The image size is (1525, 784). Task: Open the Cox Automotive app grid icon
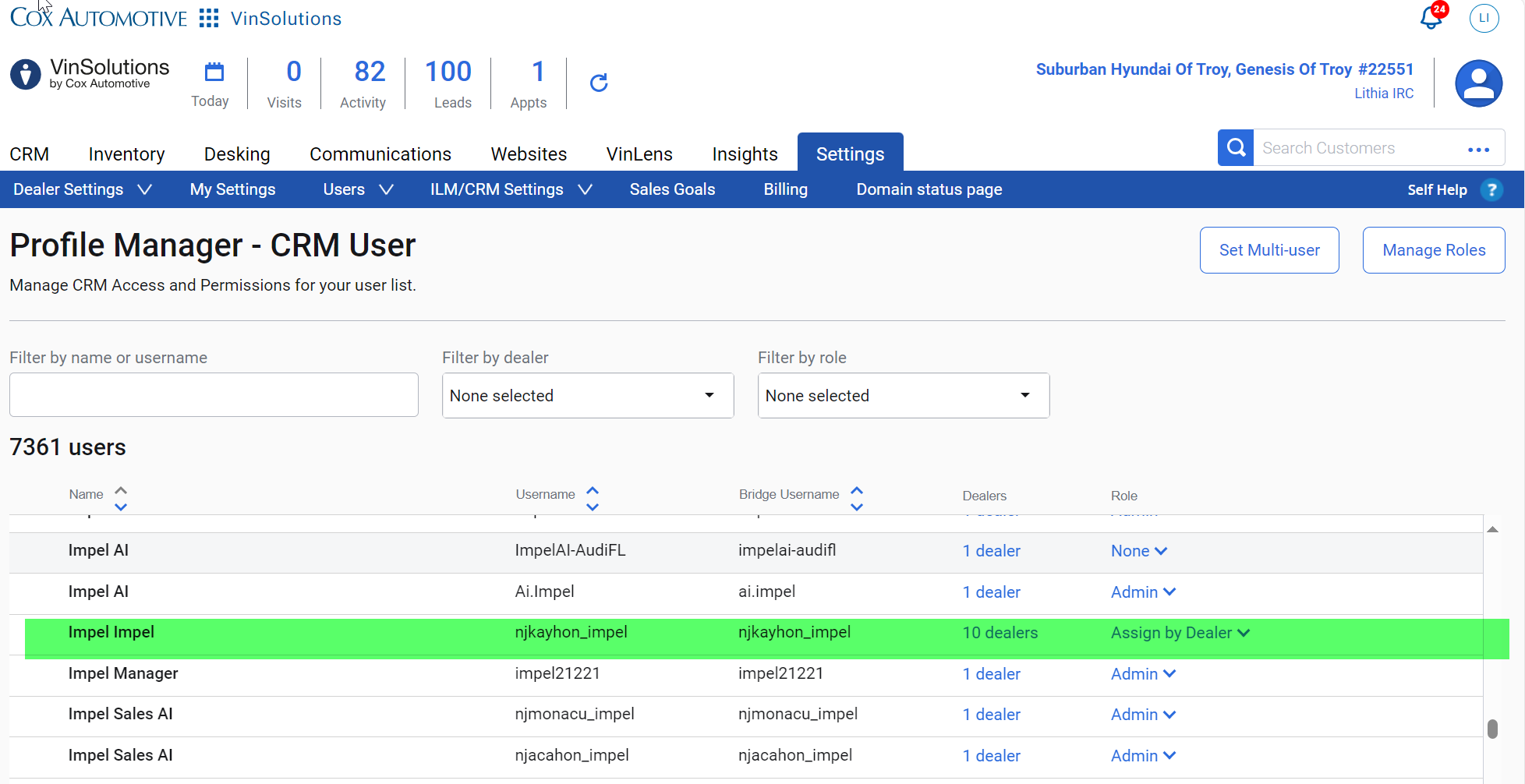[208, 18]
